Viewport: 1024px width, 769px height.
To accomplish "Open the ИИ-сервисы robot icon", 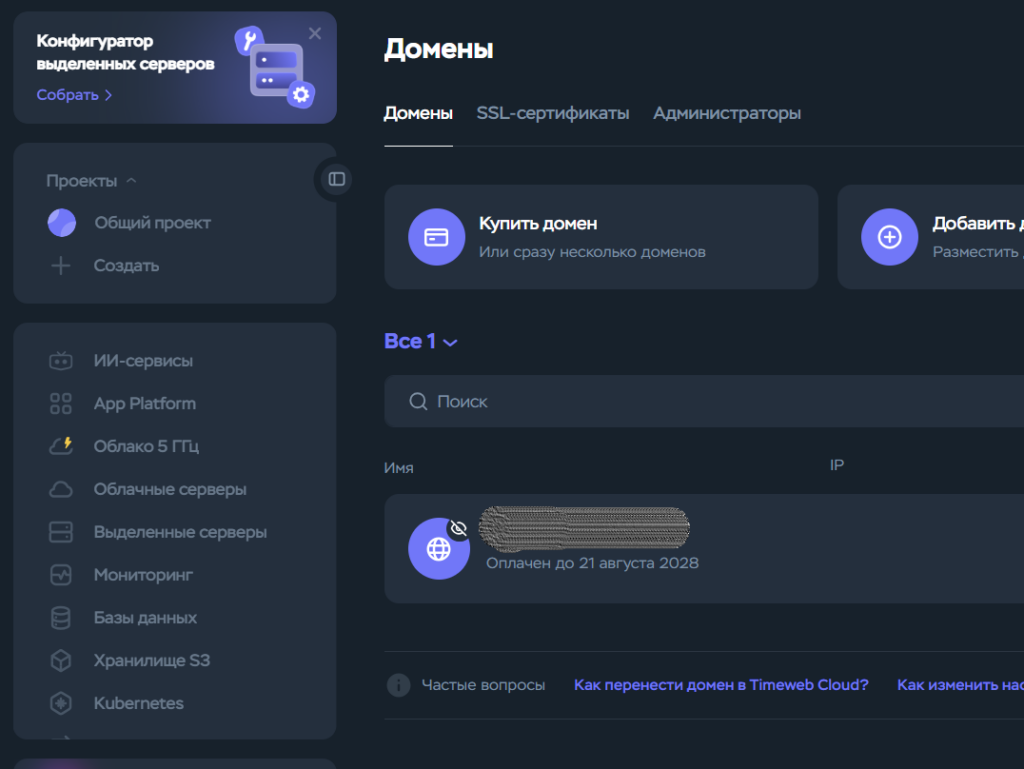I will [x=61, y=360].
